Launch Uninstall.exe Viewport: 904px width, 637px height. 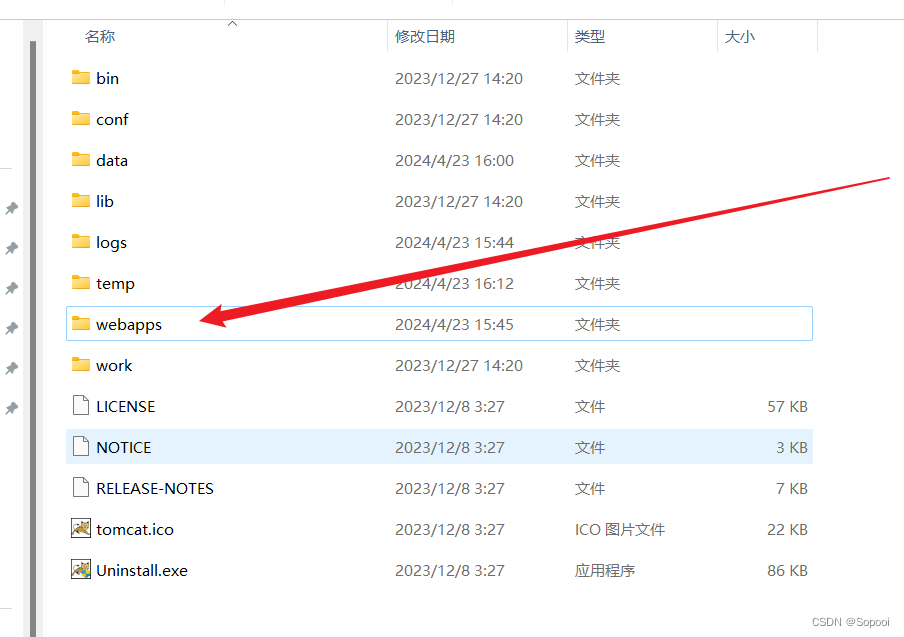[x=140, y=570]
